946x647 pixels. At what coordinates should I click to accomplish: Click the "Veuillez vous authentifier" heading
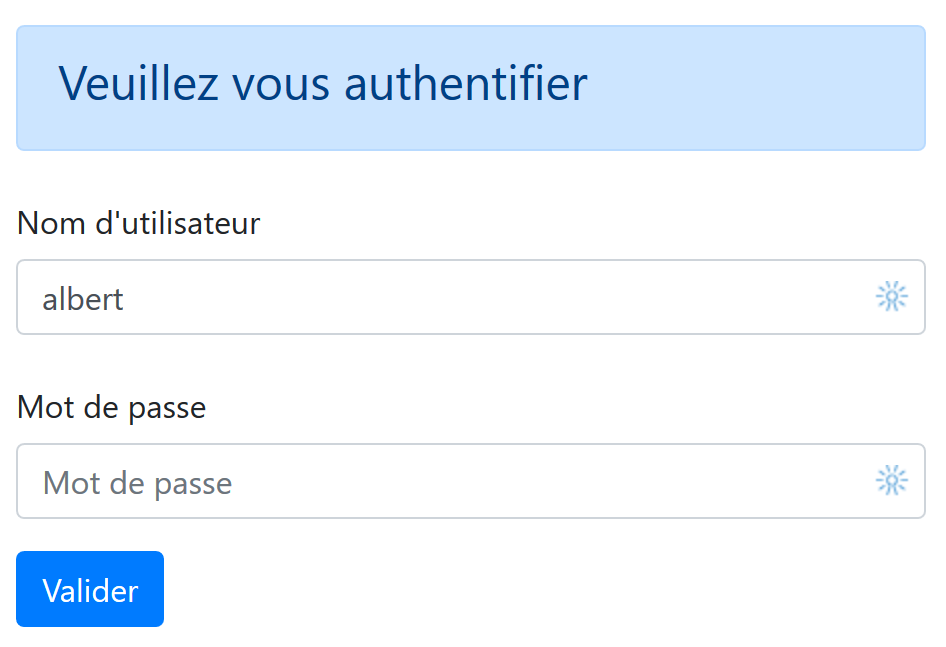(x=322, y=84)
